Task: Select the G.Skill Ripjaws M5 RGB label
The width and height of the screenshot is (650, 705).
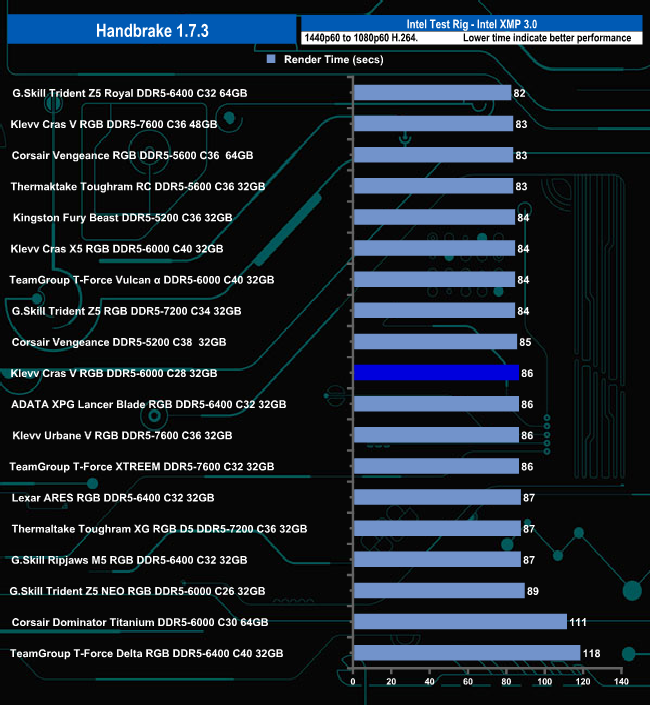Action: pyautogui.click(x=129, y=560)
